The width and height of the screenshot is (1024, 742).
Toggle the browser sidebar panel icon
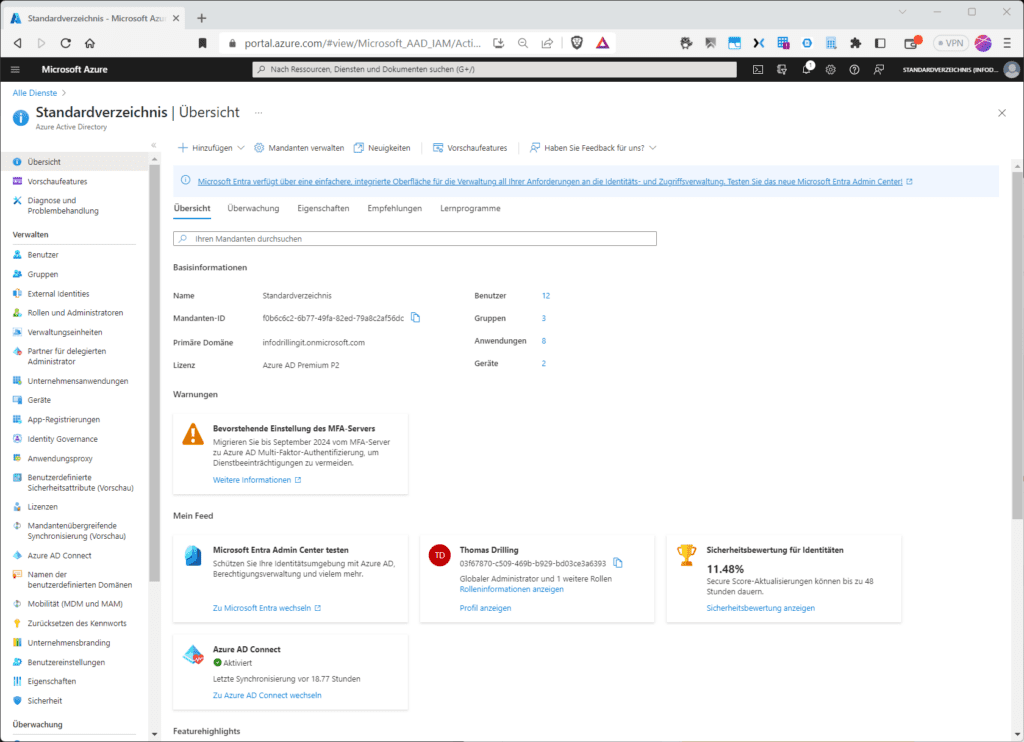(x=880, y=43)
